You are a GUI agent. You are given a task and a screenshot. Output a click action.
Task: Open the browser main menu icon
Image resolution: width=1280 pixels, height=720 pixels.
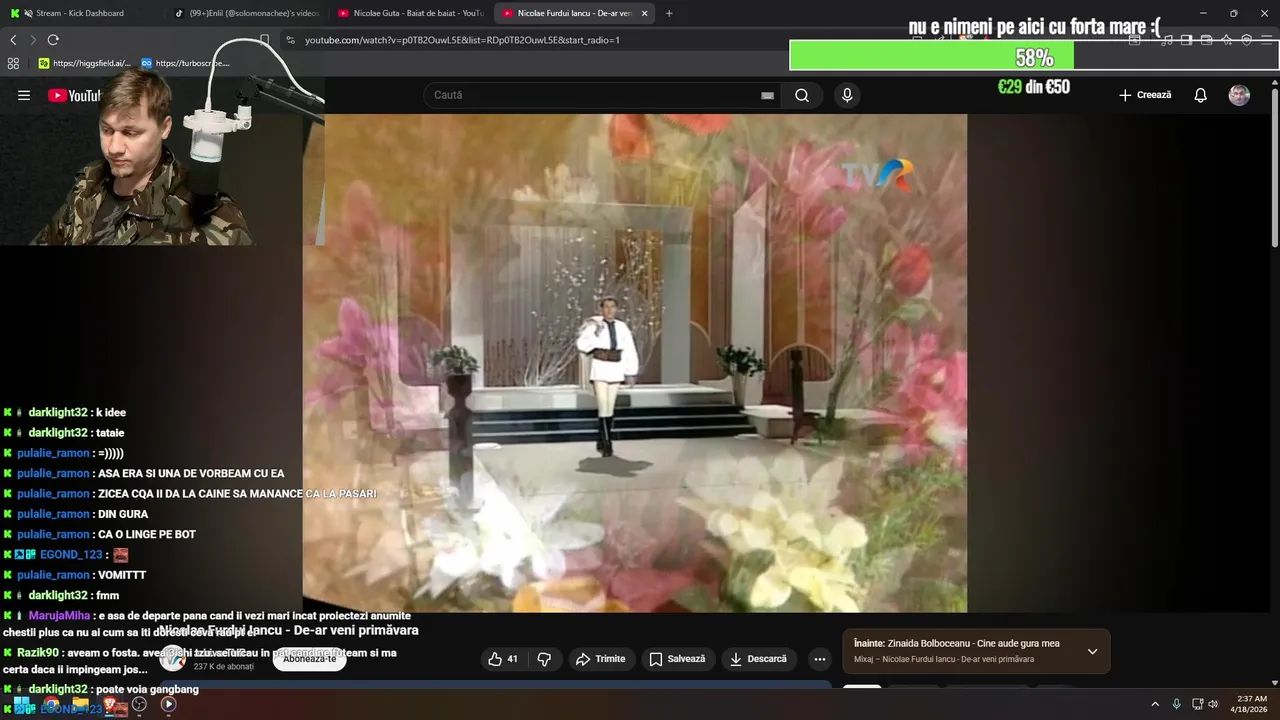point(1266,40)
